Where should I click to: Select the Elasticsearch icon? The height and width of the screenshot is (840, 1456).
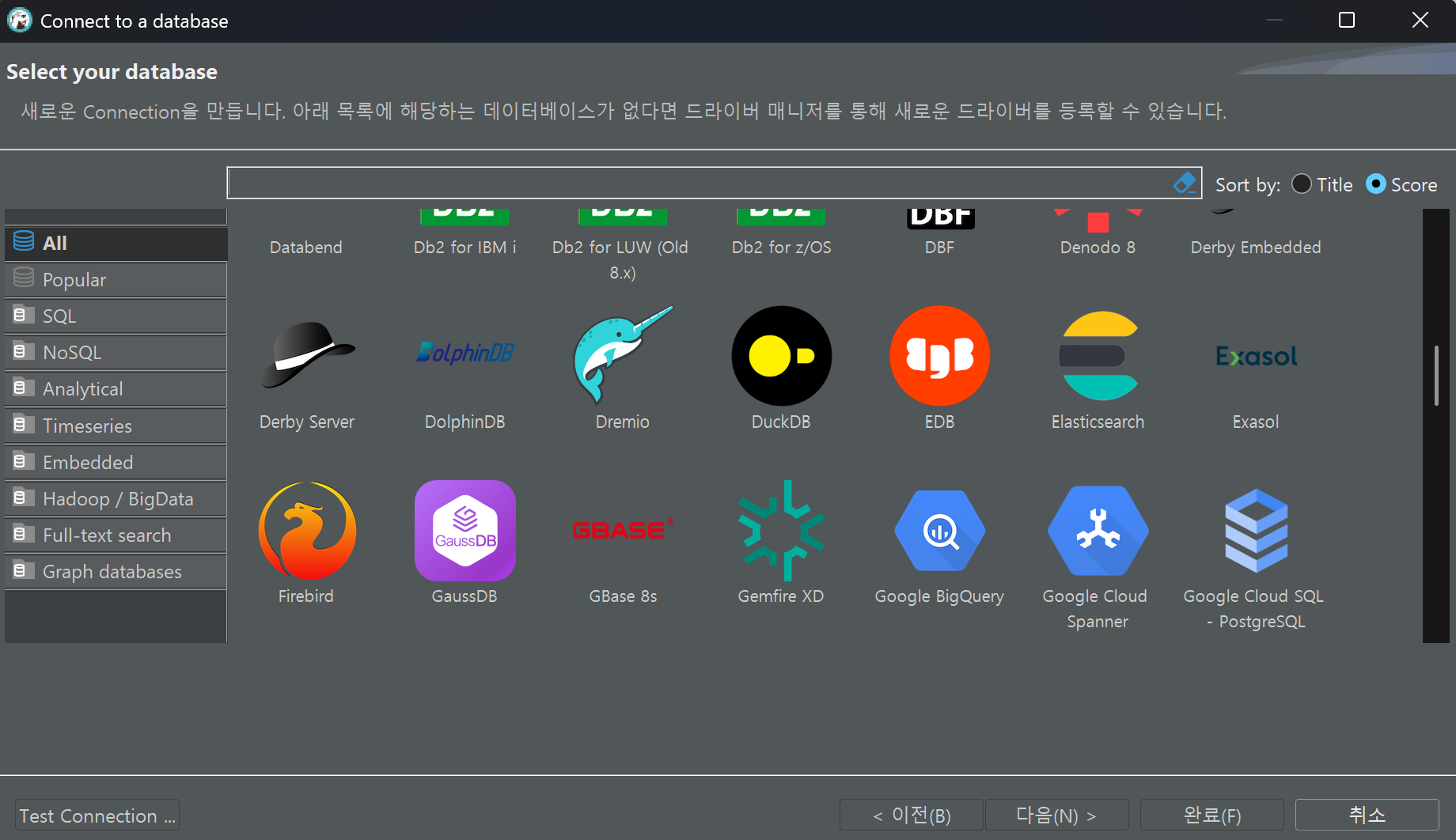[x=1098, y=355]
